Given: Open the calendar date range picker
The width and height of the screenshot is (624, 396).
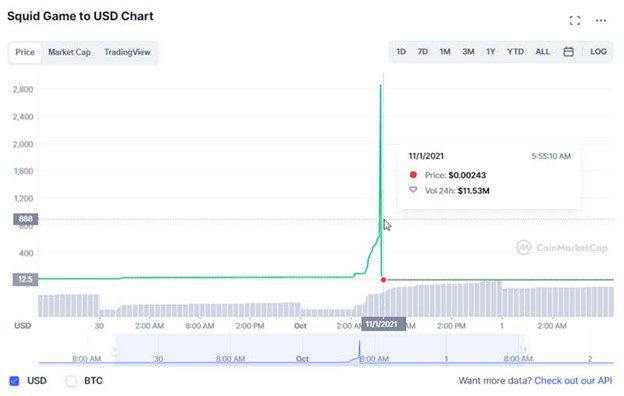Looking at the screenshot, I should 568,52.
